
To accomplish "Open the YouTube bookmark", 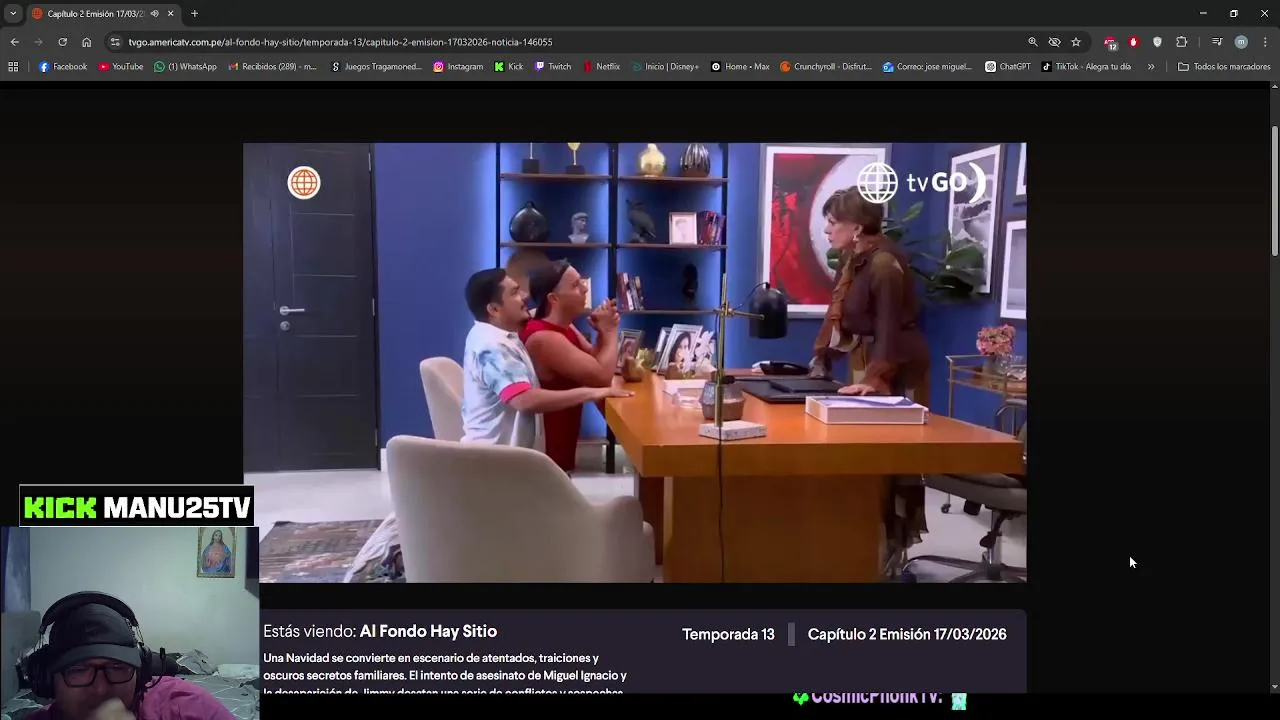I will click(121, 67).
